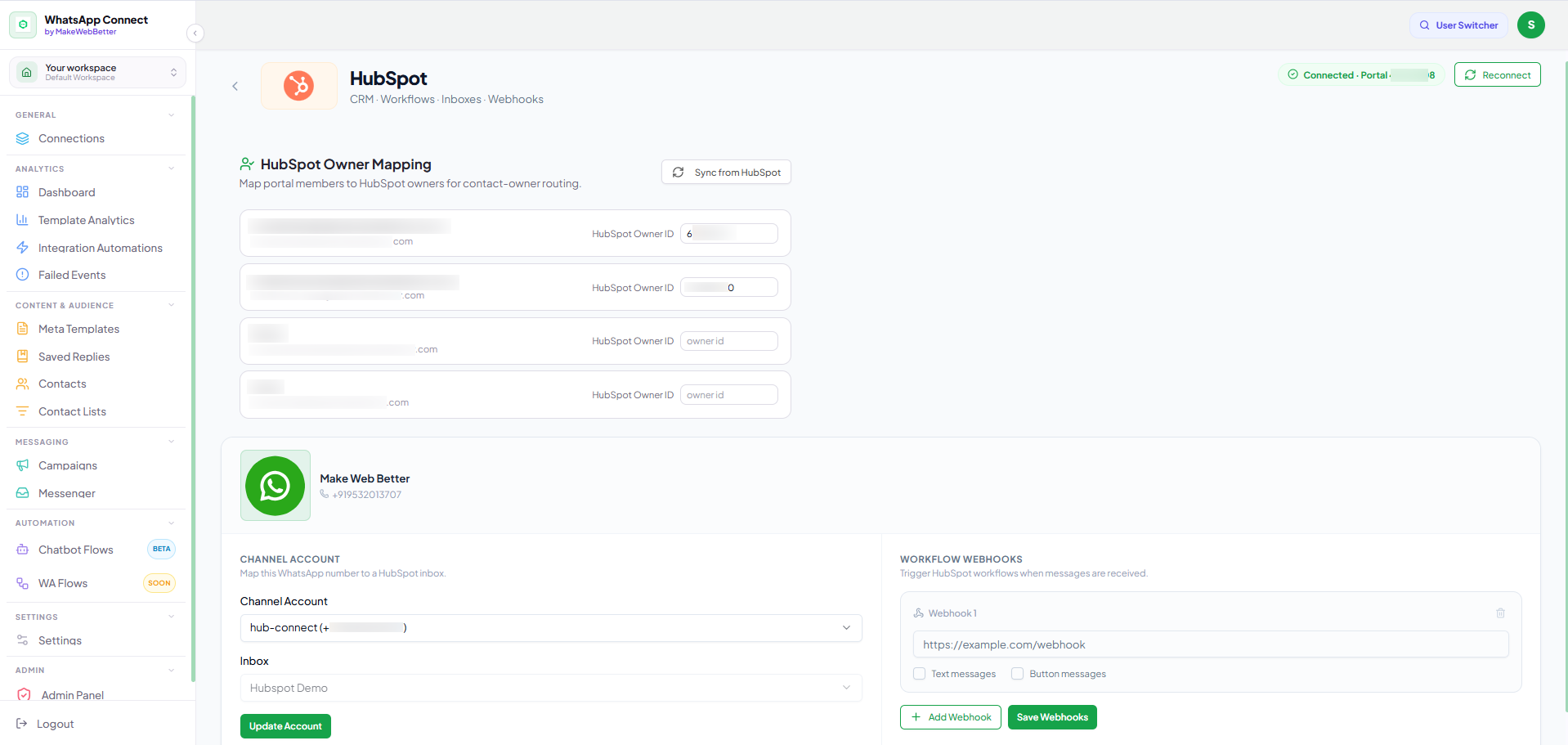Collapse the sidebar with the arrow button

[x=195, y=33]
